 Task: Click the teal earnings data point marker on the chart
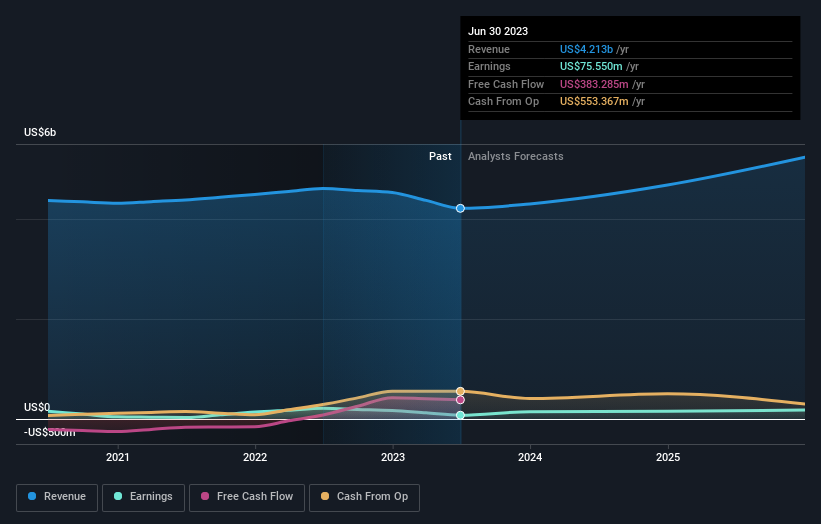pos(460,415)
